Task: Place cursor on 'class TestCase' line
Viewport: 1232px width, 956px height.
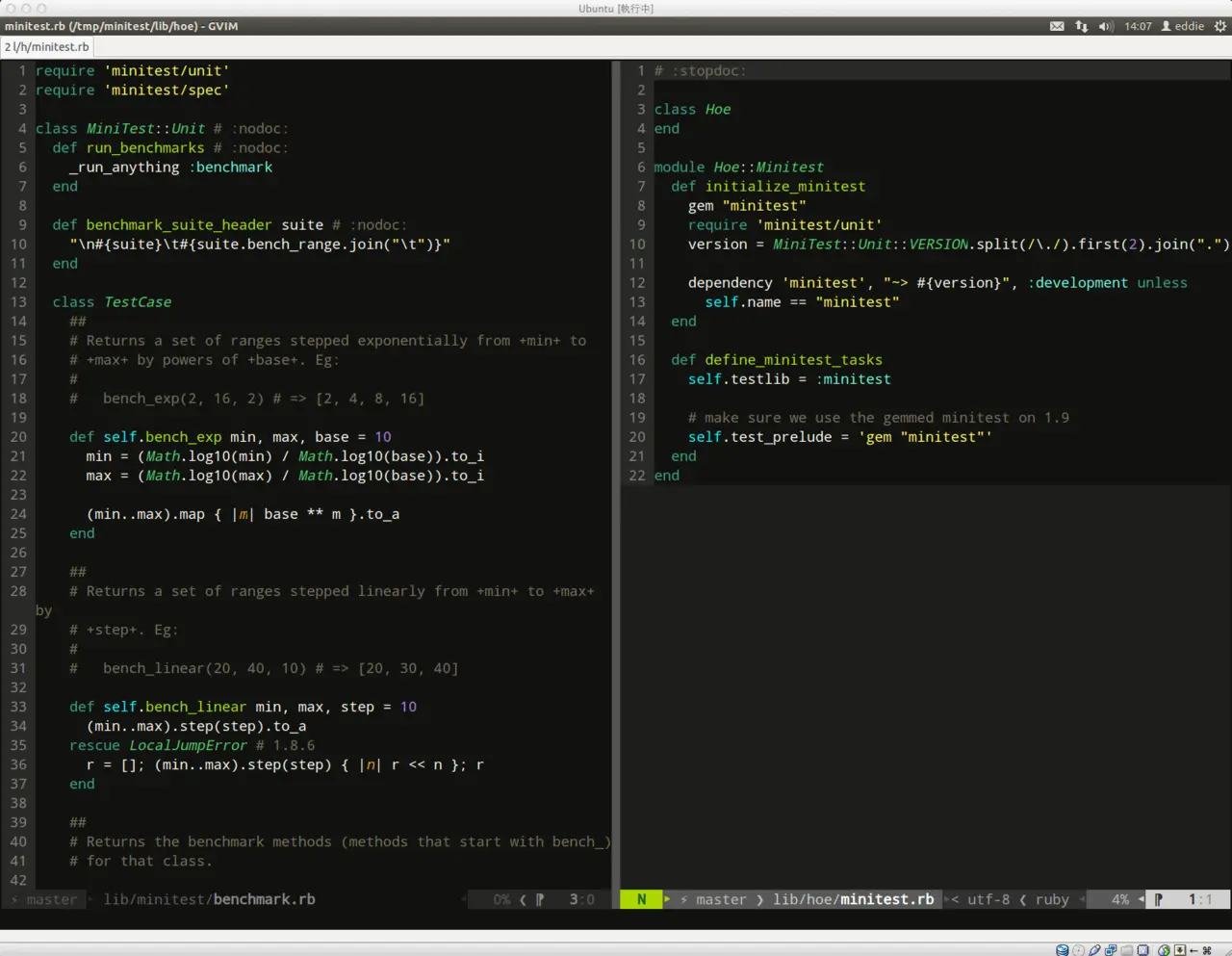Action: (112, 301)
